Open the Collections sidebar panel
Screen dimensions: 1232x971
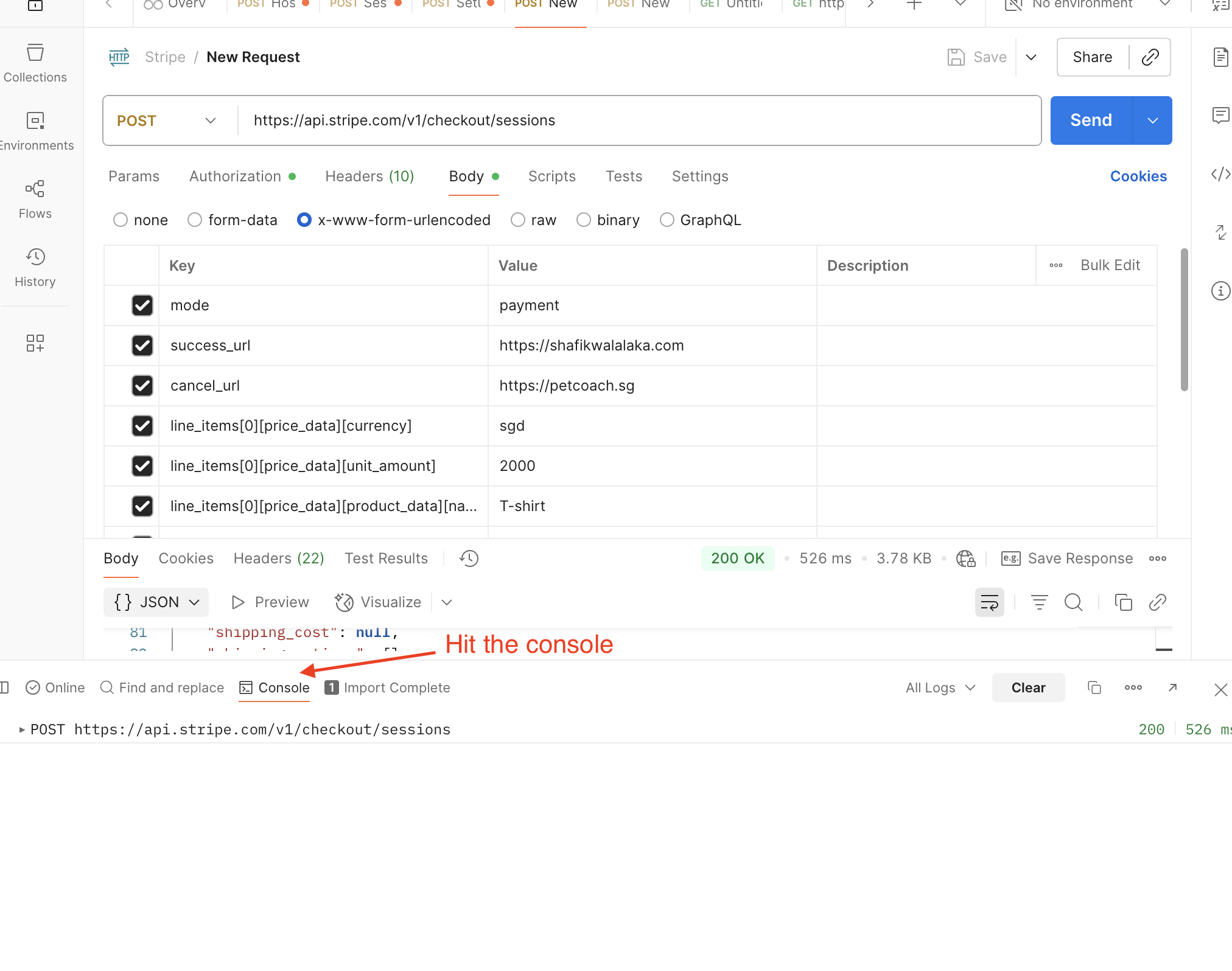pyautogui.click(x=35, y=63)
